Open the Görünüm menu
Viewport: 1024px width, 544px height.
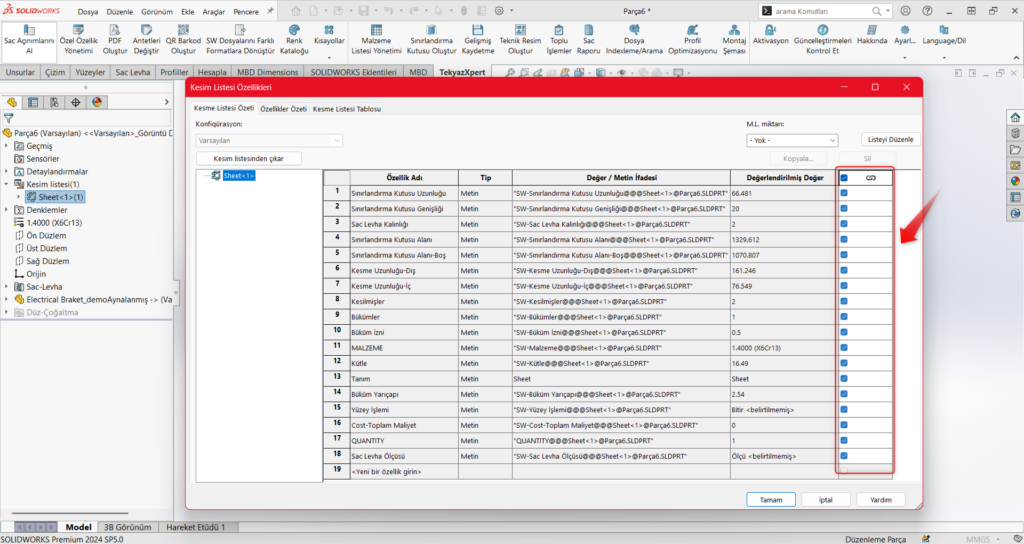click(158, 12)
